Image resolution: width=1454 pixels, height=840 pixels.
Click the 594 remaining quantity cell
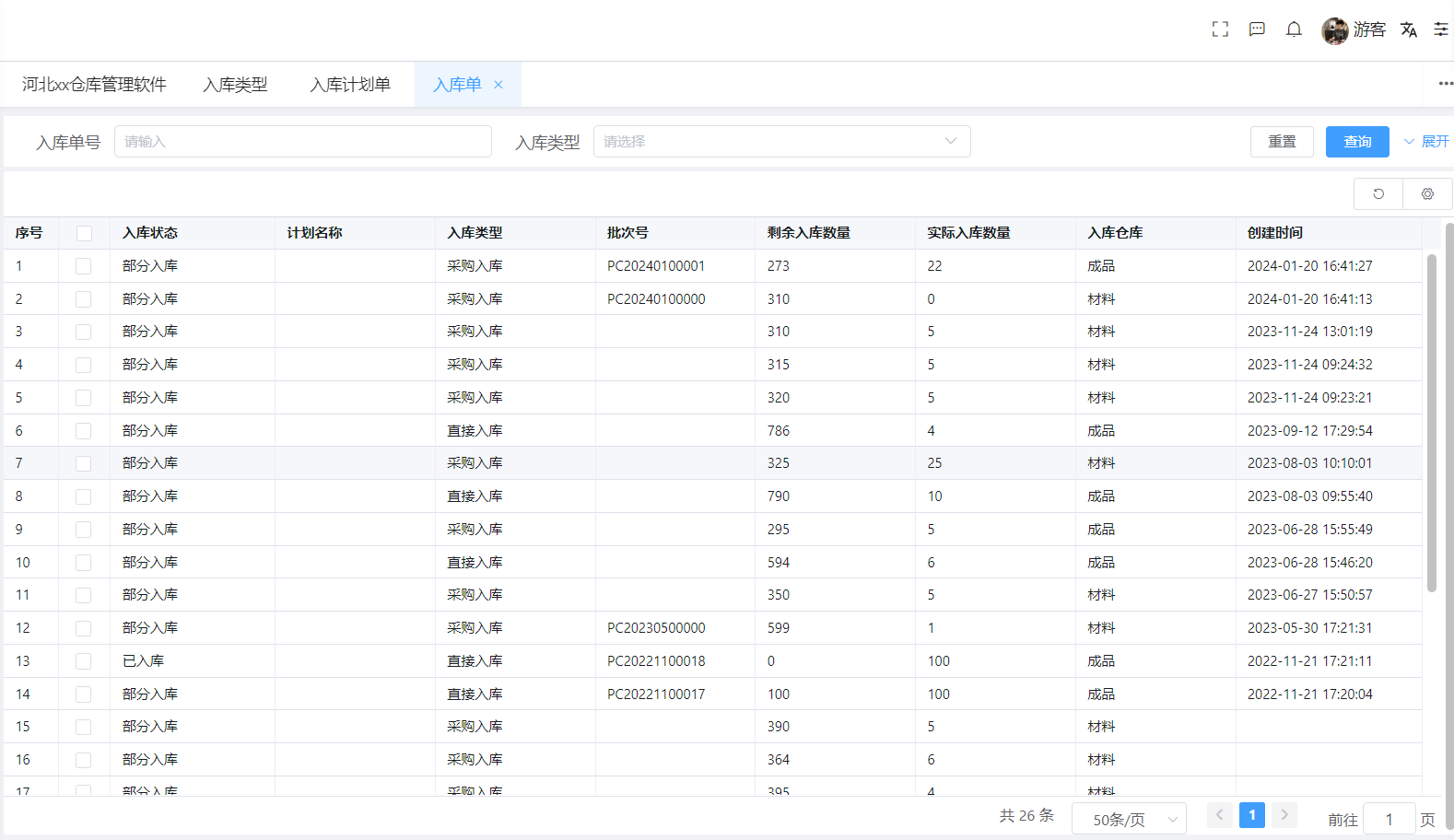click(779, 563)
